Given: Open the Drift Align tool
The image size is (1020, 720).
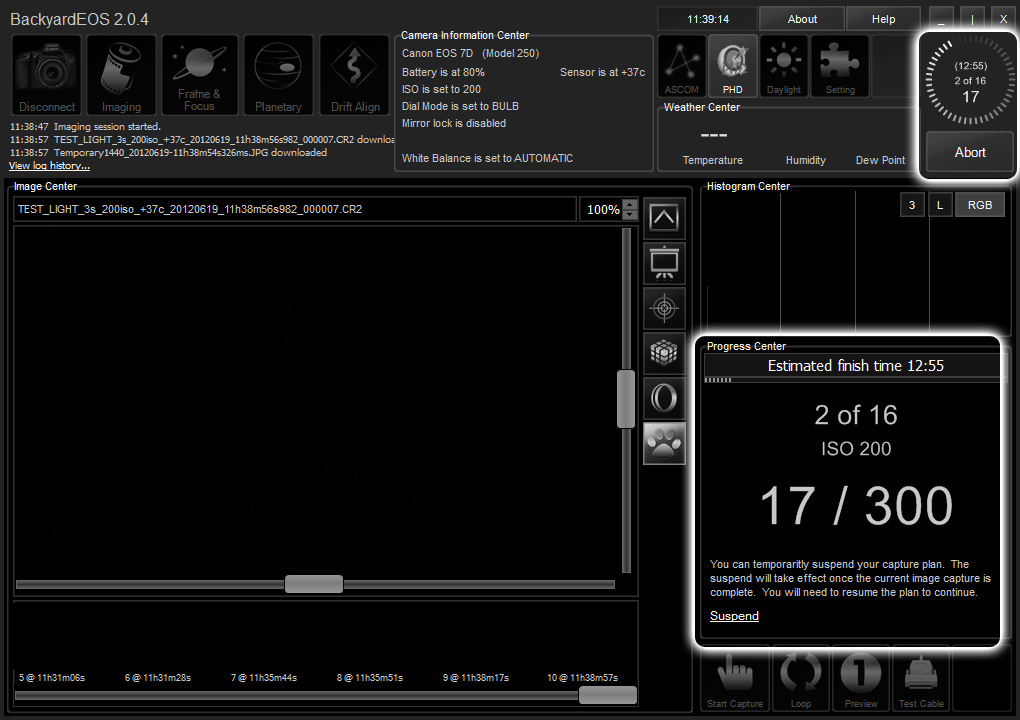Looking at the screenshot, I should (x=355, y=75).
